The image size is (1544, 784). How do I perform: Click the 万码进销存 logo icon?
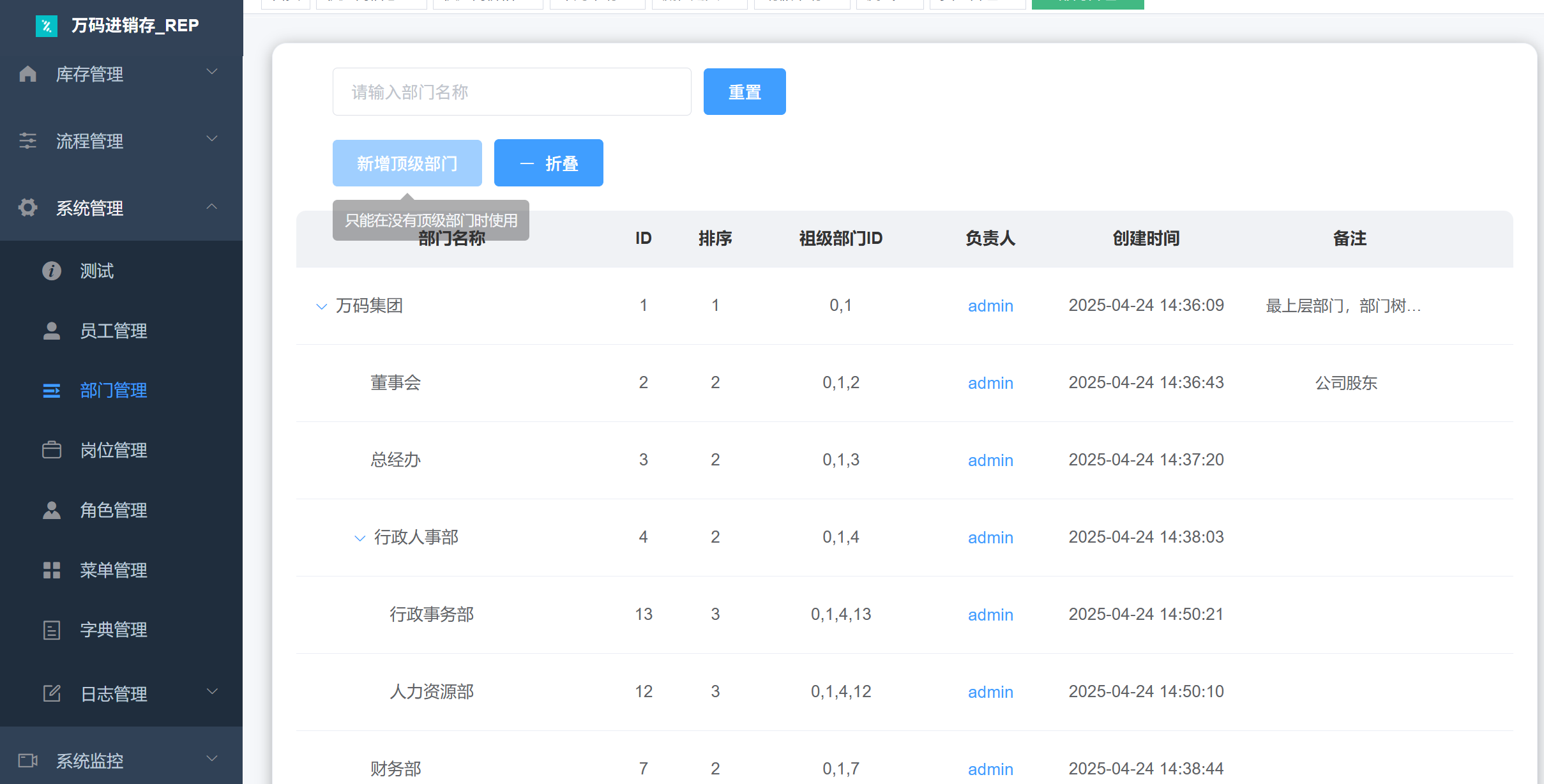pos(46,26)
